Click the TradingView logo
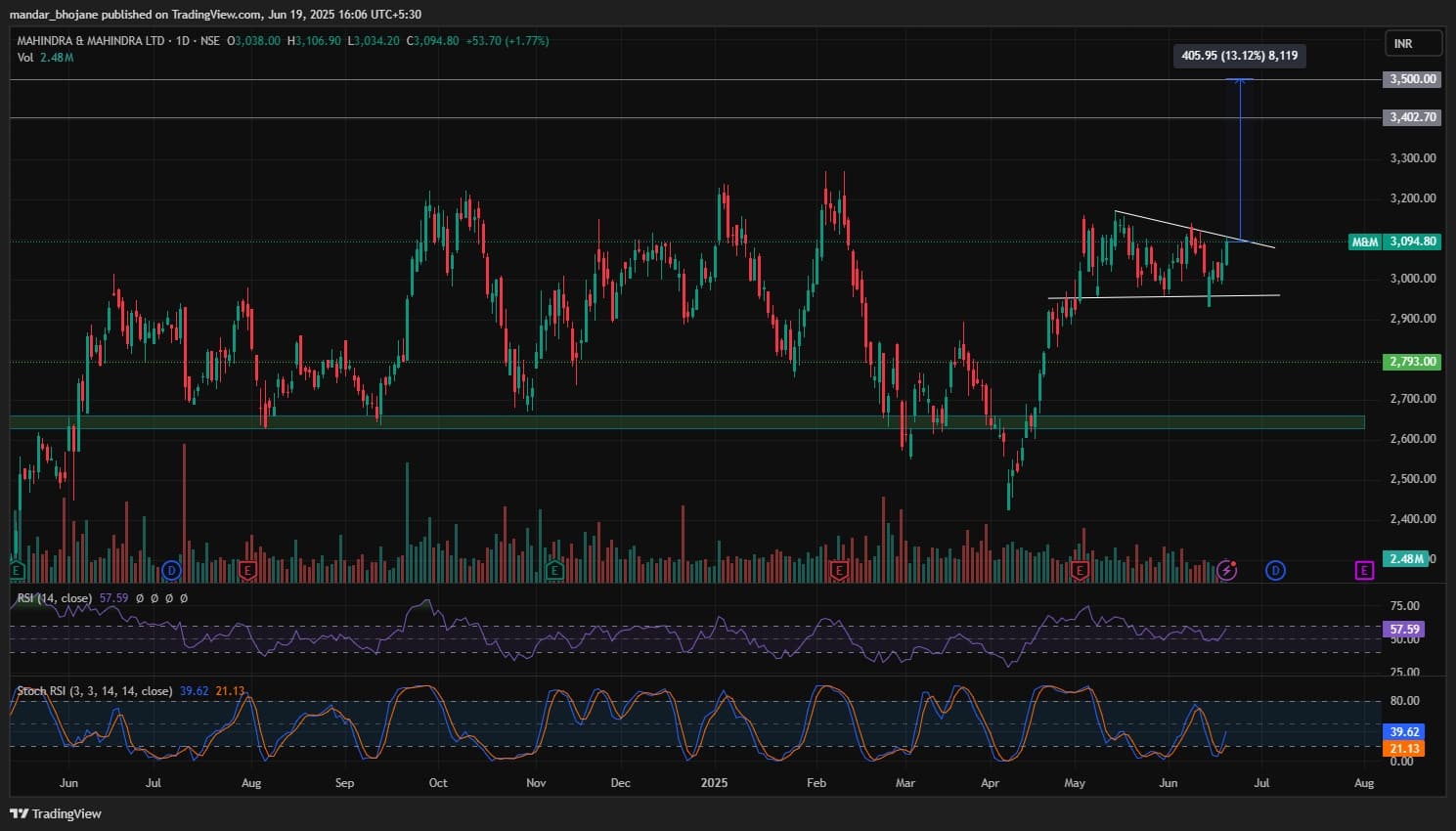1456x831 pixels. tap(56, 813)
